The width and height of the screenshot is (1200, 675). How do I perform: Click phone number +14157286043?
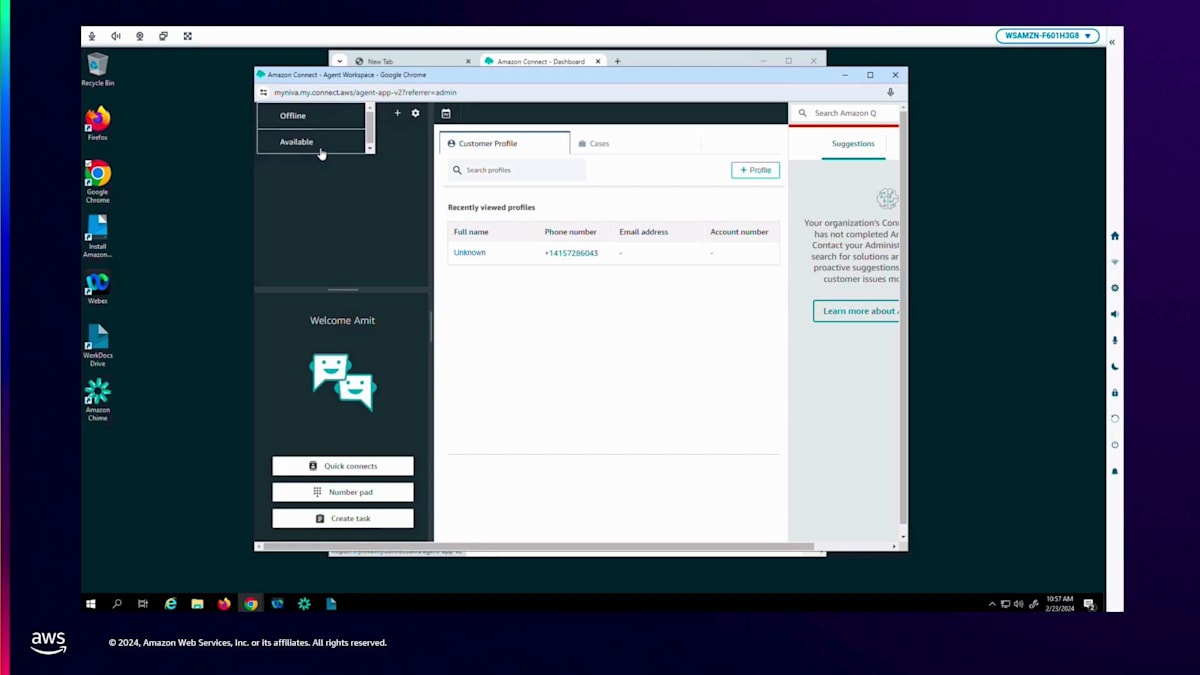571,253
